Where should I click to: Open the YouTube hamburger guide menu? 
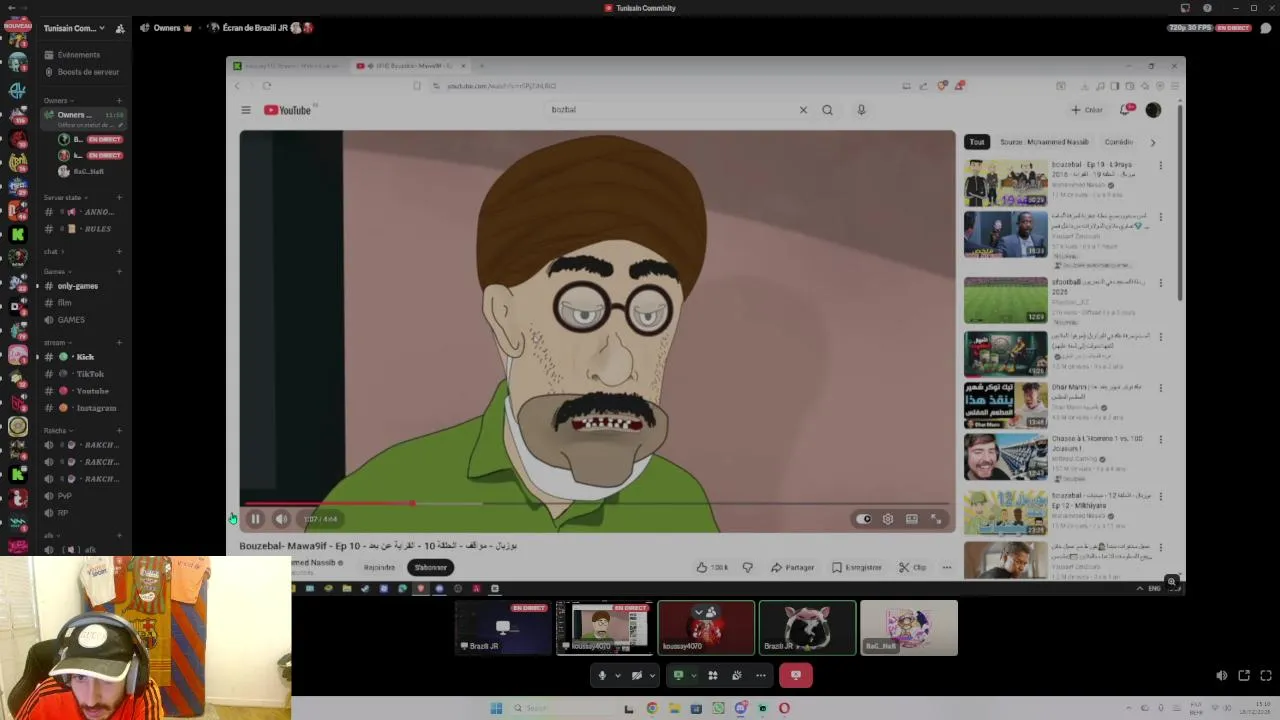(246, 110)
